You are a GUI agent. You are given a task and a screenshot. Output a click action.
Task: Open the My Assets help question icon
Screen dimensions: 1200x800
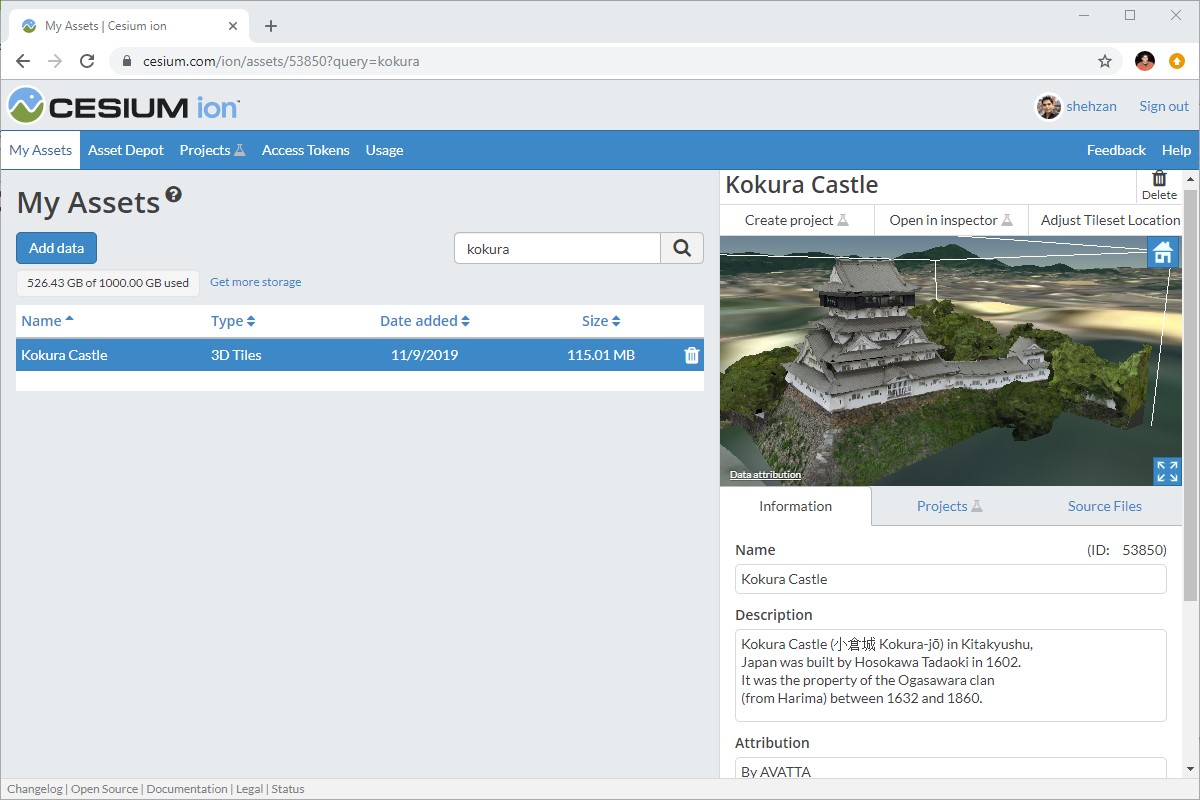[174, 195]
